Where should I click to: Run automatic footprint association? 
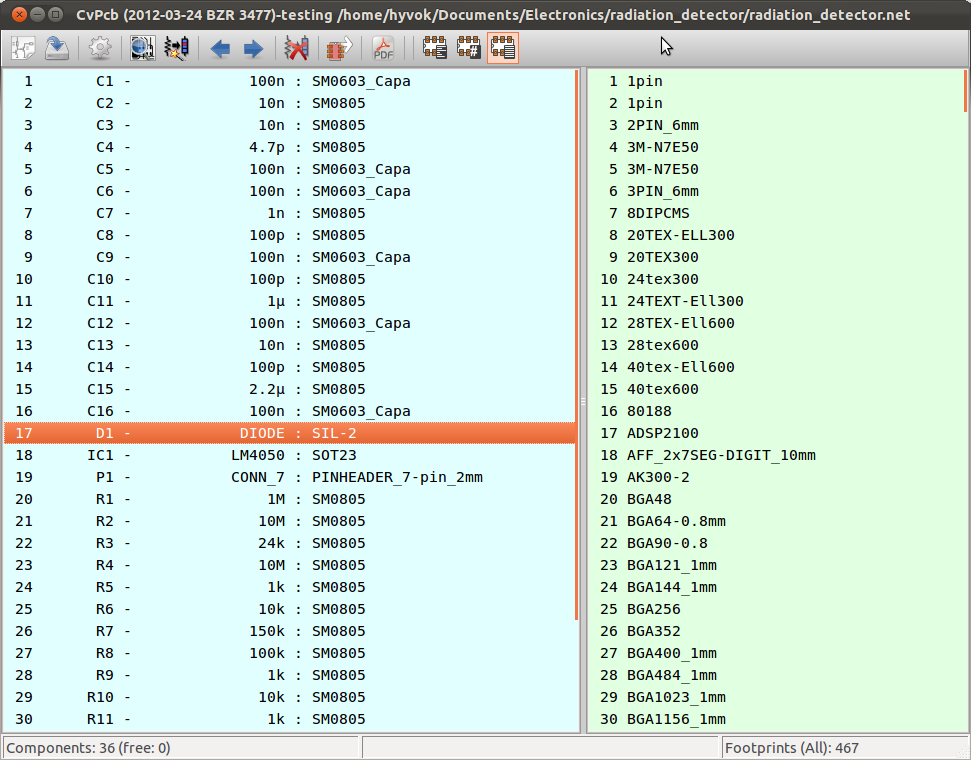pyautogui.click(x=177, y=48)
